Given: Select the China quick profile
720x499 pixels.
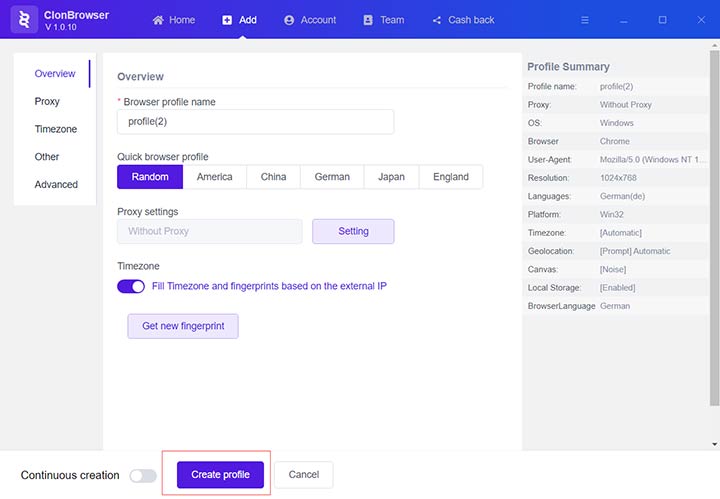Looking at the screenshot, I should pos(273,177).
